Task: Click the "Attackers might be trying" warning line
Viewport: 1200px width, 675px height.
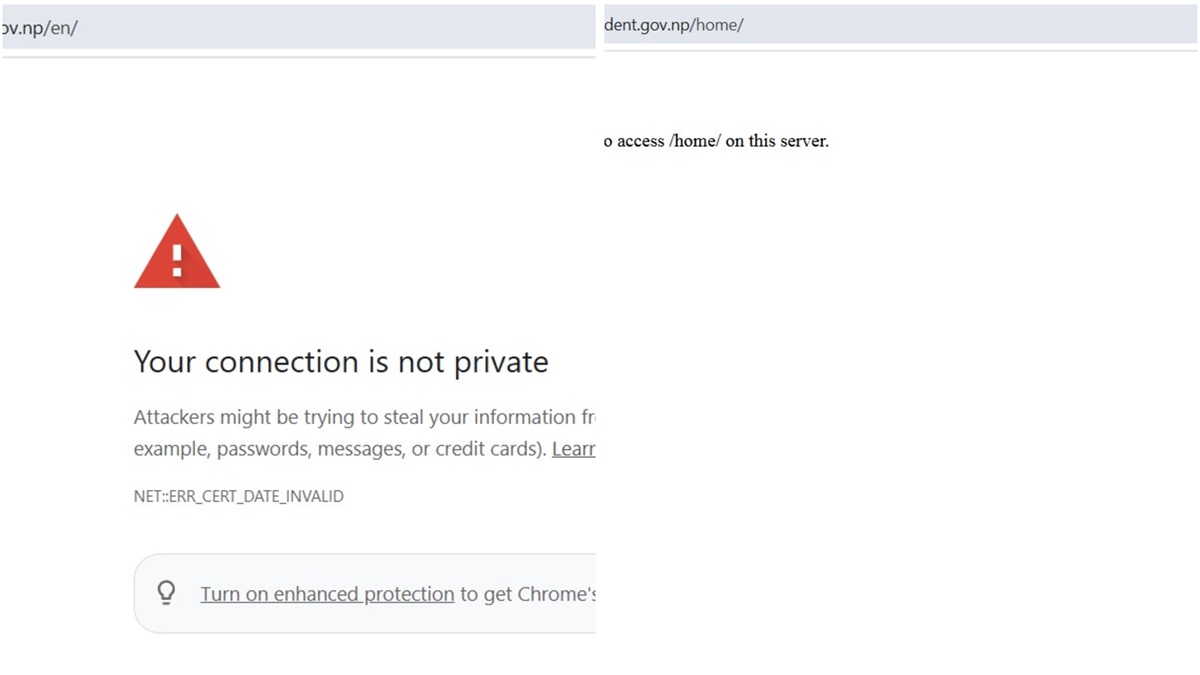Action: coord(364,417)
